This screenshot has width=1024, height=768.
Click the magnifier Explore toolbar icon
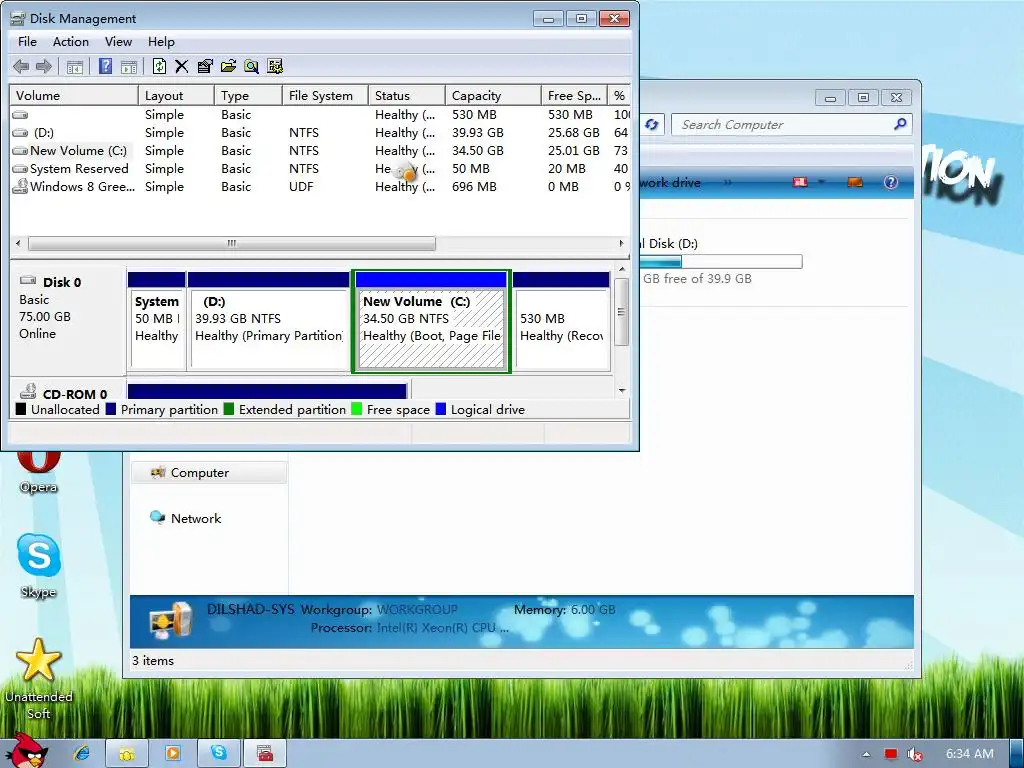[251, 66]
